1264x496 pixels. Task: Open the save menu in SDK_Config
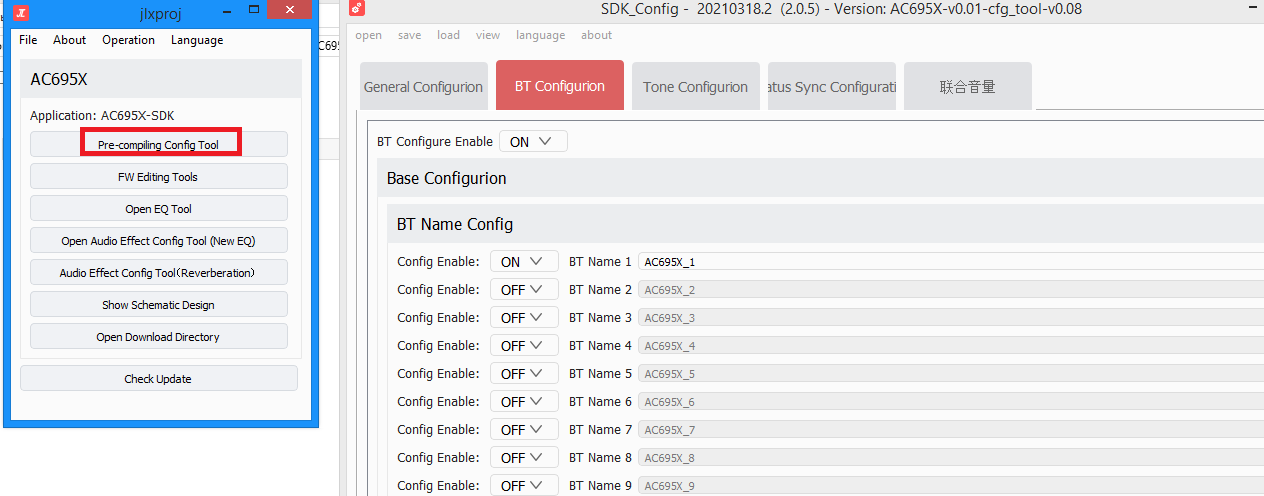[409, 35]
